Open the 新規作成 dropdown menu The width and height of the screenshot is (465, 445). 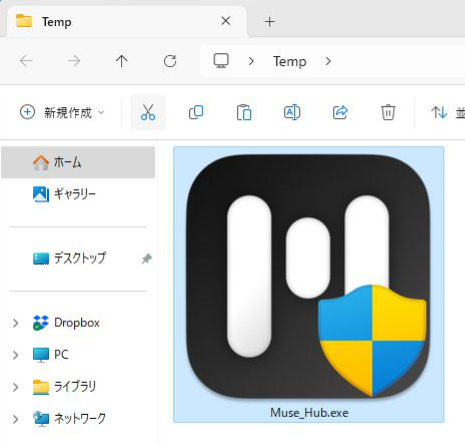[x=62, y=112]
